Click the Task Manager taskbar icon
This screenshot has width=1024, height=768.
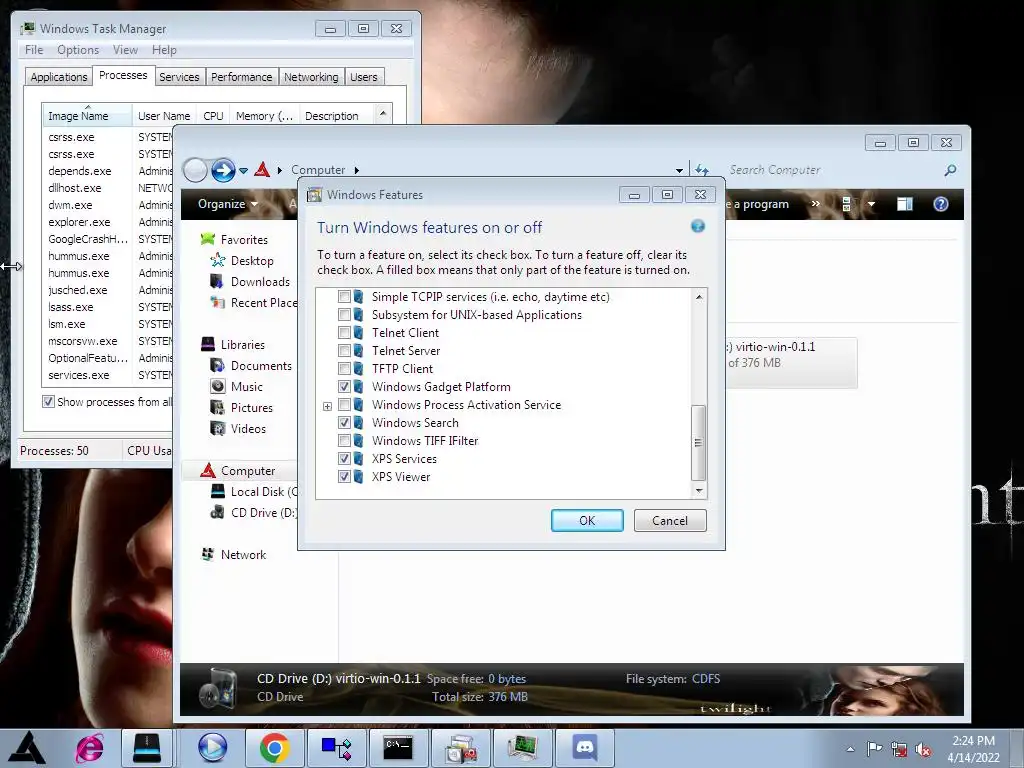pos(522,748)
